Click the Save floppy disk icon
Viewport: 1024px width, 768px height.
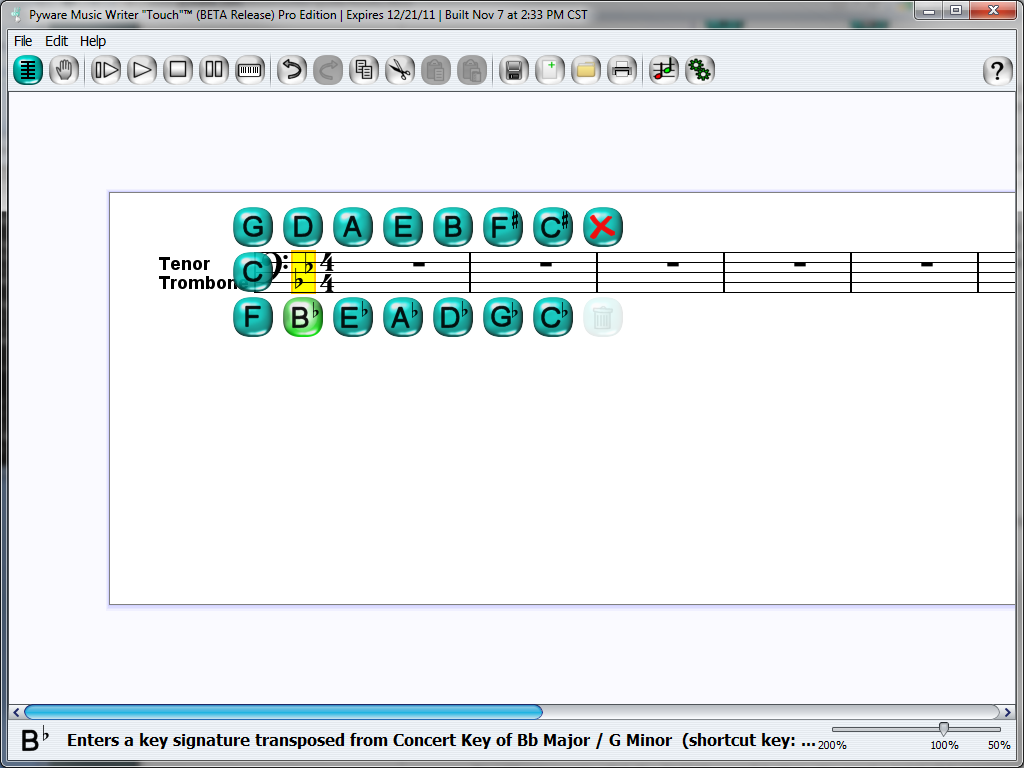pyautogui.click(x=514, y=70)
